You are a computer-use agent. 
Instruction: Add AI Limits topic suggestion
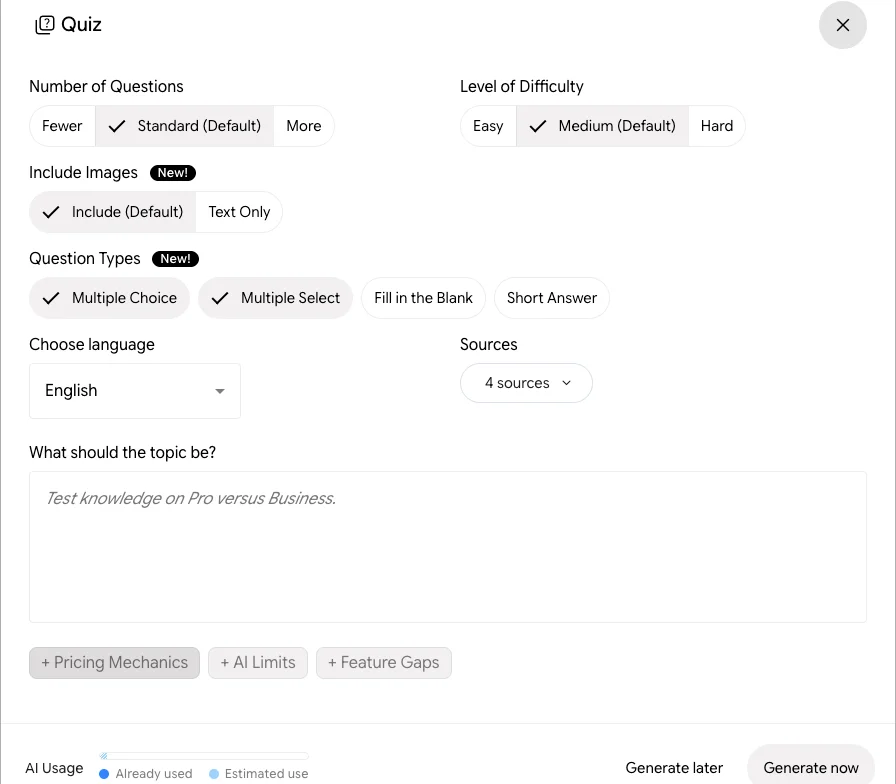click(x=258, y=663)
